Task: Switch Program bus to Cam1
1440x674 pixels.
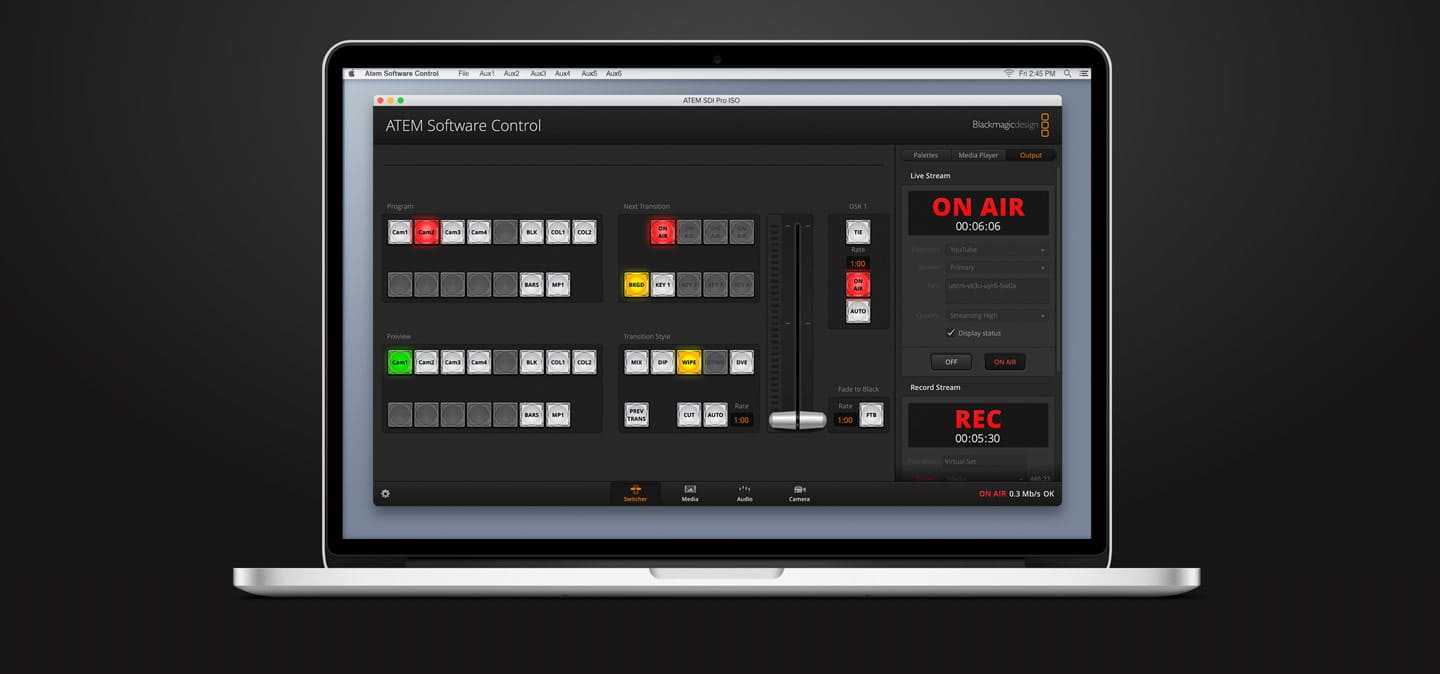Action: point(400,232)
